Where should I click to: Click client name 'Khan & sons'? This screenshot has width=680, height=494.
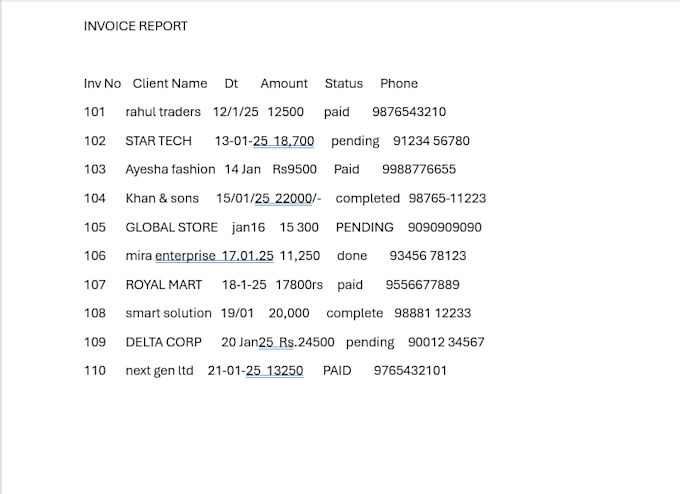point(162,198)
